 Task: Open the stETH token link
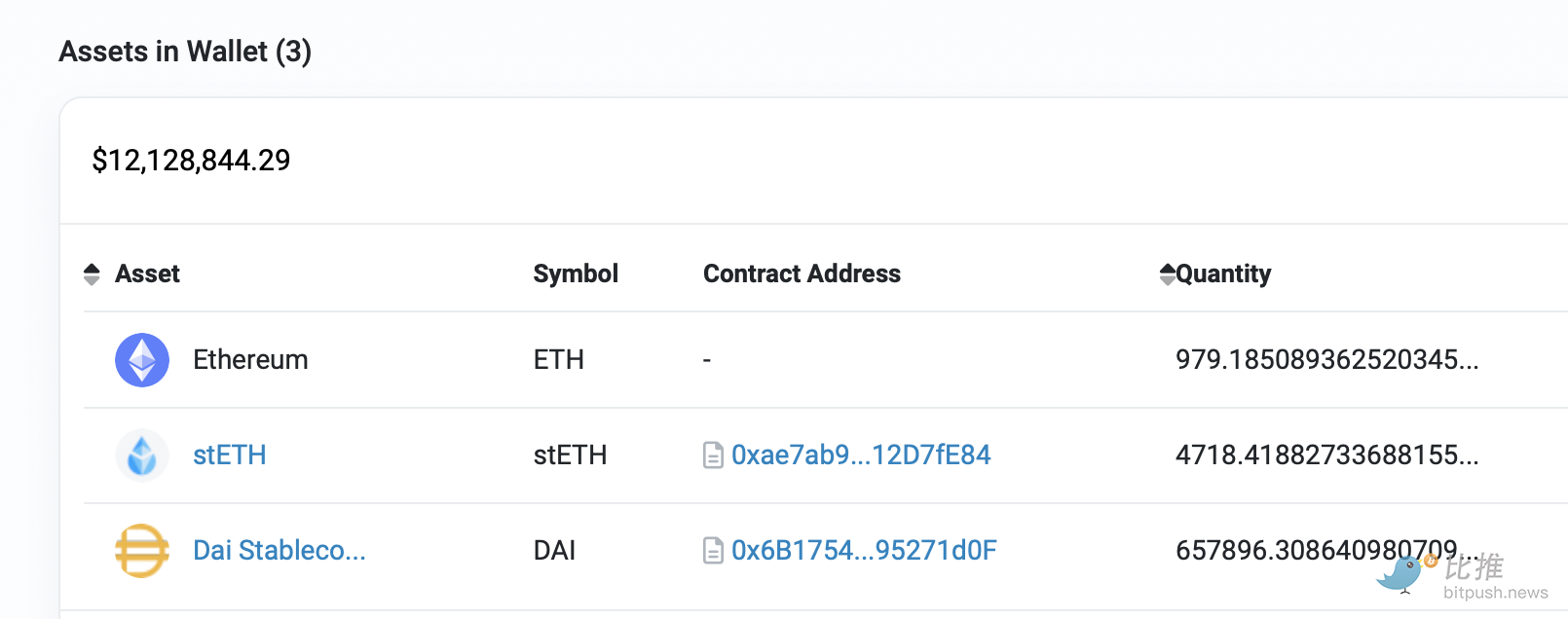[230, 455]
